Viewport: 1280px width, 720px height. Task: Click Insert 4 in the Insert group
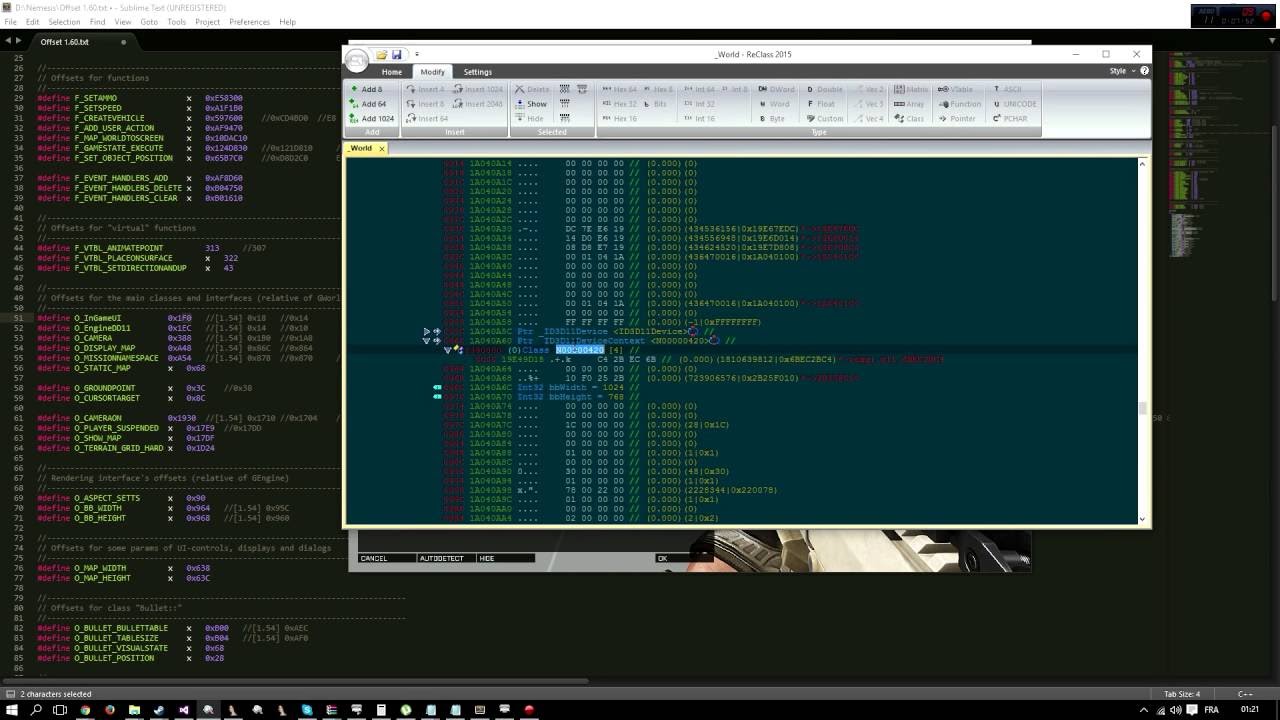pos(425,89)
